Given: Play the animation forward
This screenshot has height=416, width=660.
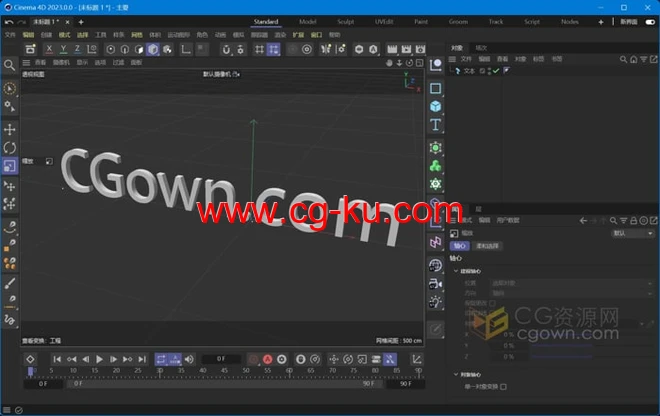Looking at the screenshot, I should (99, 359).
